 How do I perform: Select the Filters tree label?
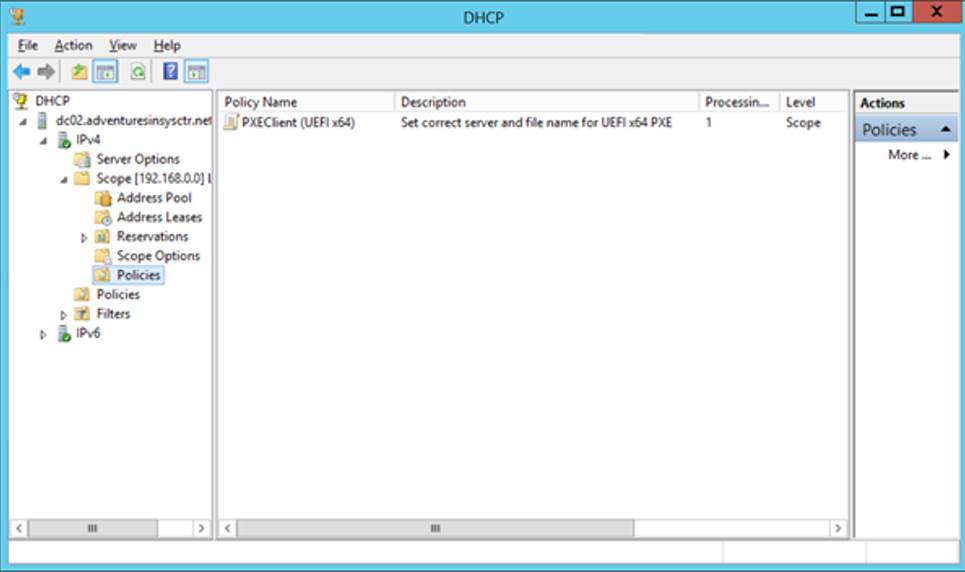coord(113,314)
